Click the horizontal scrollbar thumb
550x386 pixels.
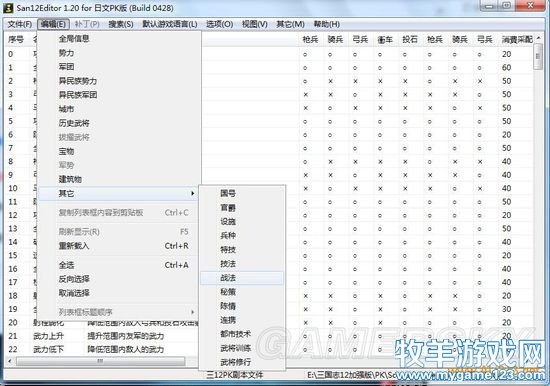point(100,361)
